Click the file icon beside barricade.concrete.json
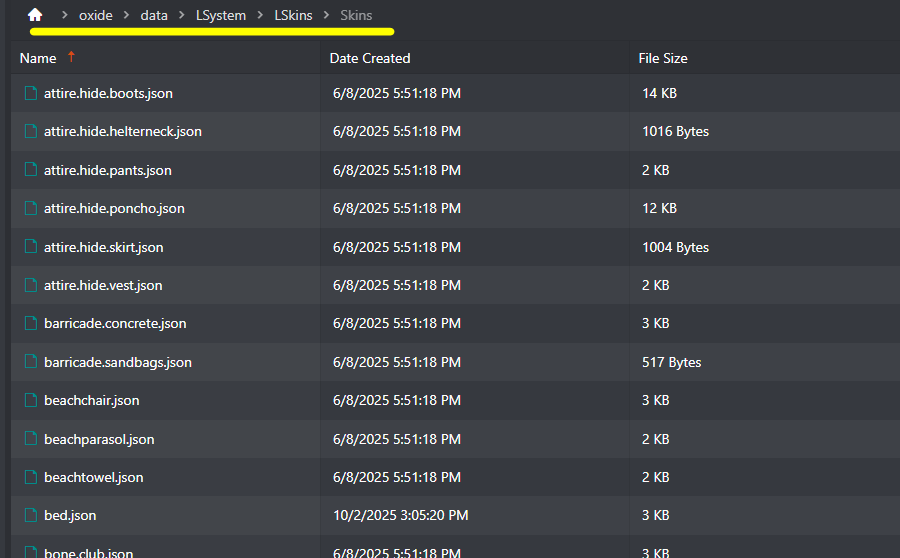Screen dimensions: 900x558 tap(31, 323)
